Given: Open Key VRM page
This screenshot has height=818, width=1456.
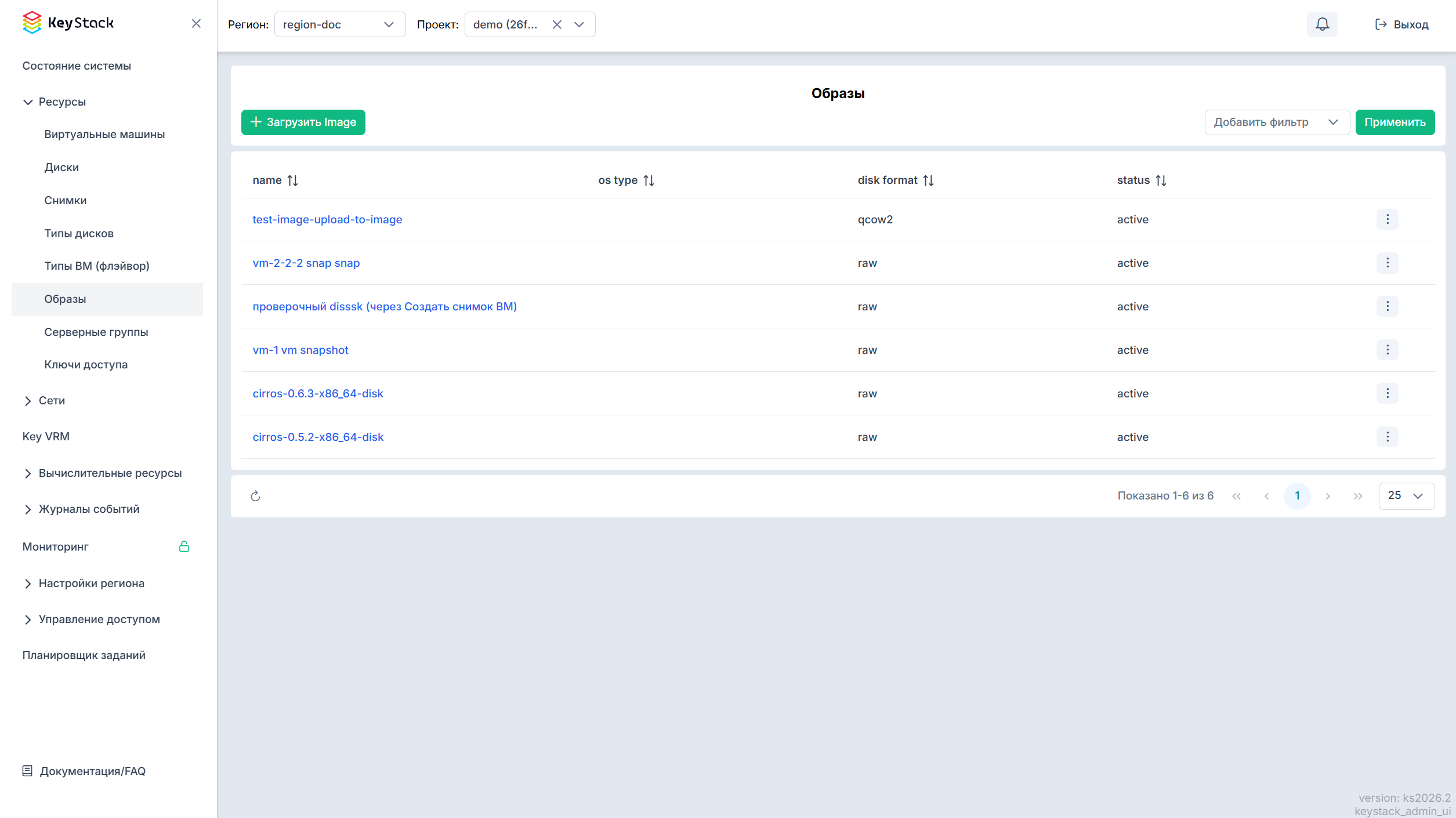Looking at the screenshot, I should point(46,436).
